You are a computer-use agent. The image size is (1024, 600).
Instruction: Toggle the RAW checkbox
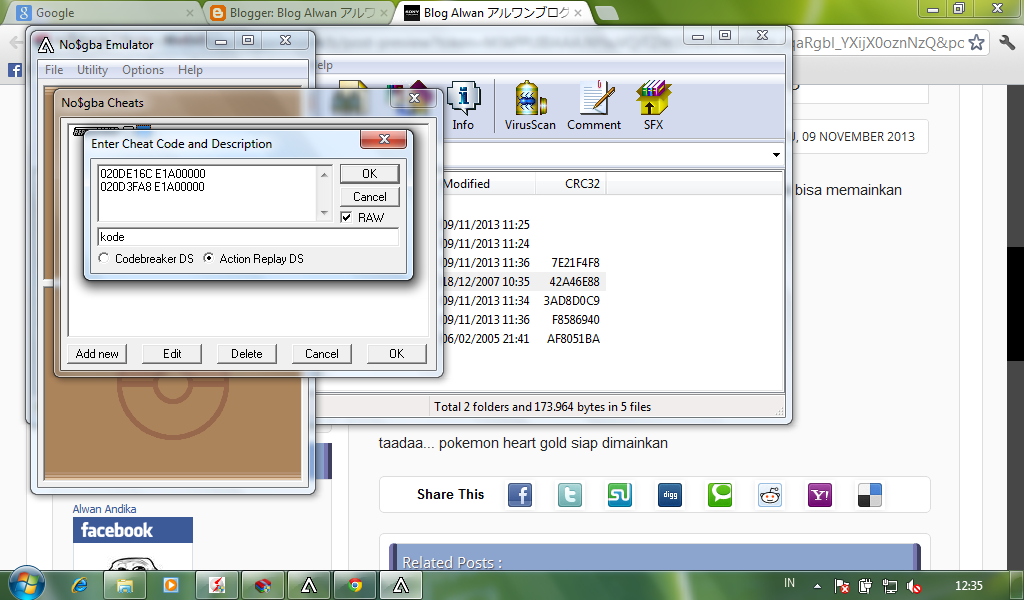[x=347, y=217]
